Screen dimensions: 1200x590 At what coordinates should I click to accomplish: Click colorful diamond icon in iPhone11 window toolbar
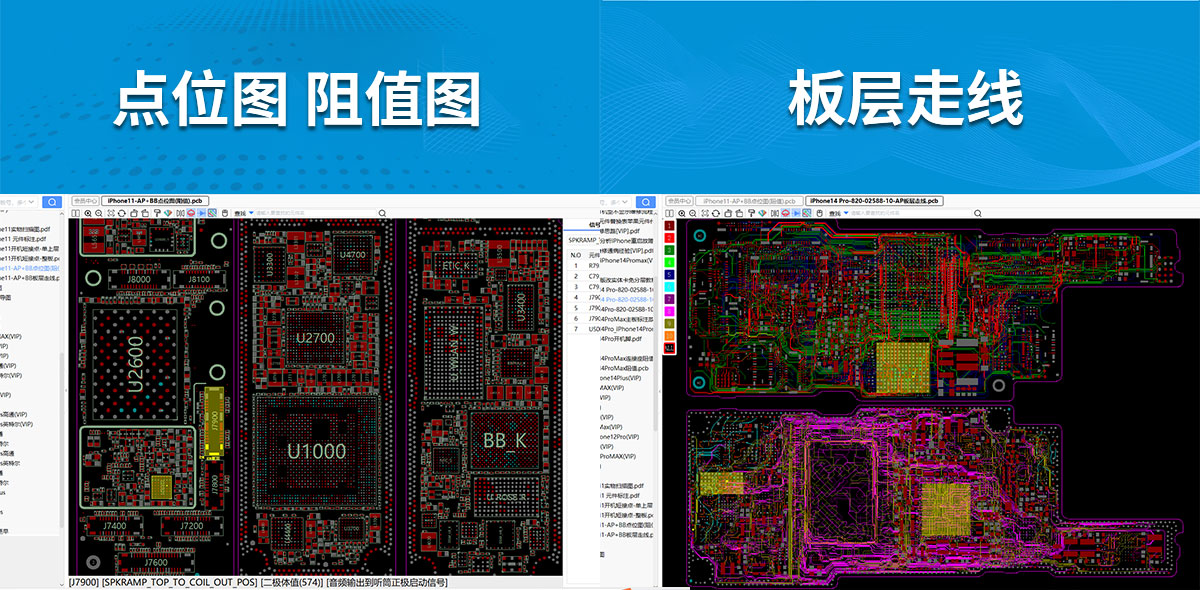coord(167,213)
